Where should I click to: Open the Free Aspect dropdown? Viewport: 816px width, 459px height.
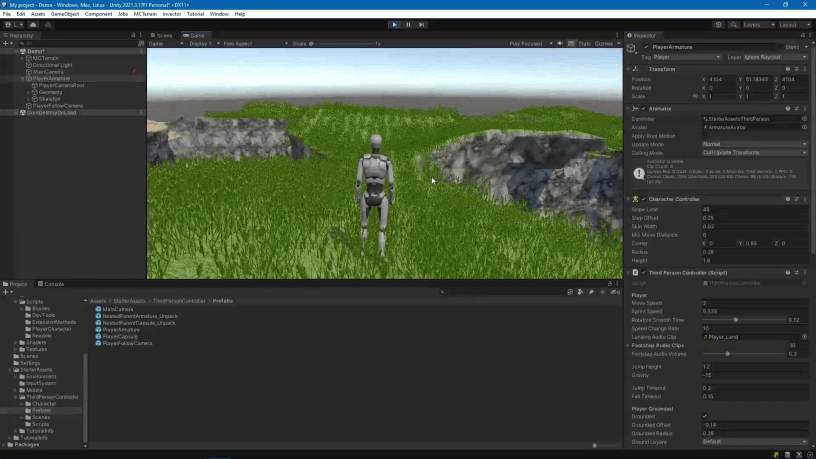click(x=255, y=44)
